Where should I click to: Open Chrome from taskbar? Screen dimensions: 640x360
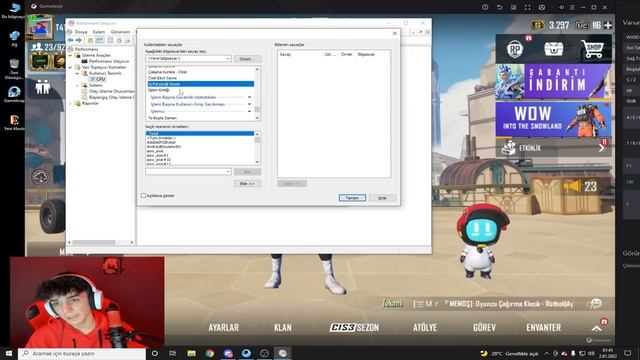[x=210, y=353]
